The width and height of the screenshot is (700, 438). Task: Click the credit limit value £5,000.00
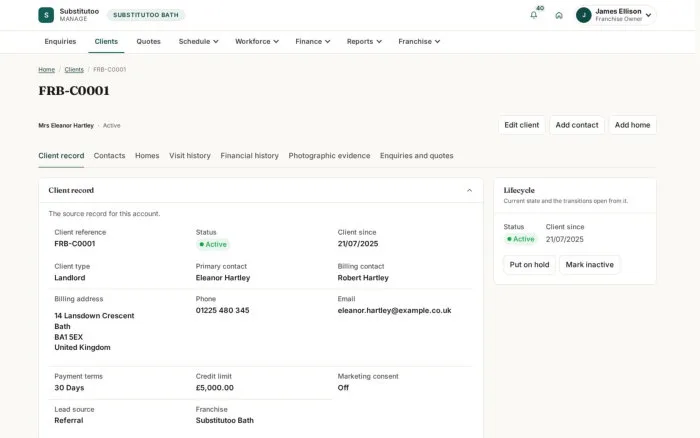point(214,388)
